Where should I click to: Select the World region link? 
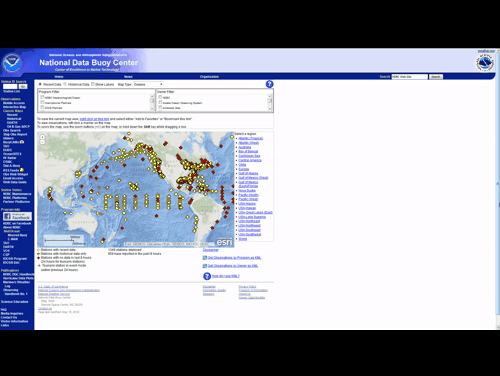(x=243, y=239)
